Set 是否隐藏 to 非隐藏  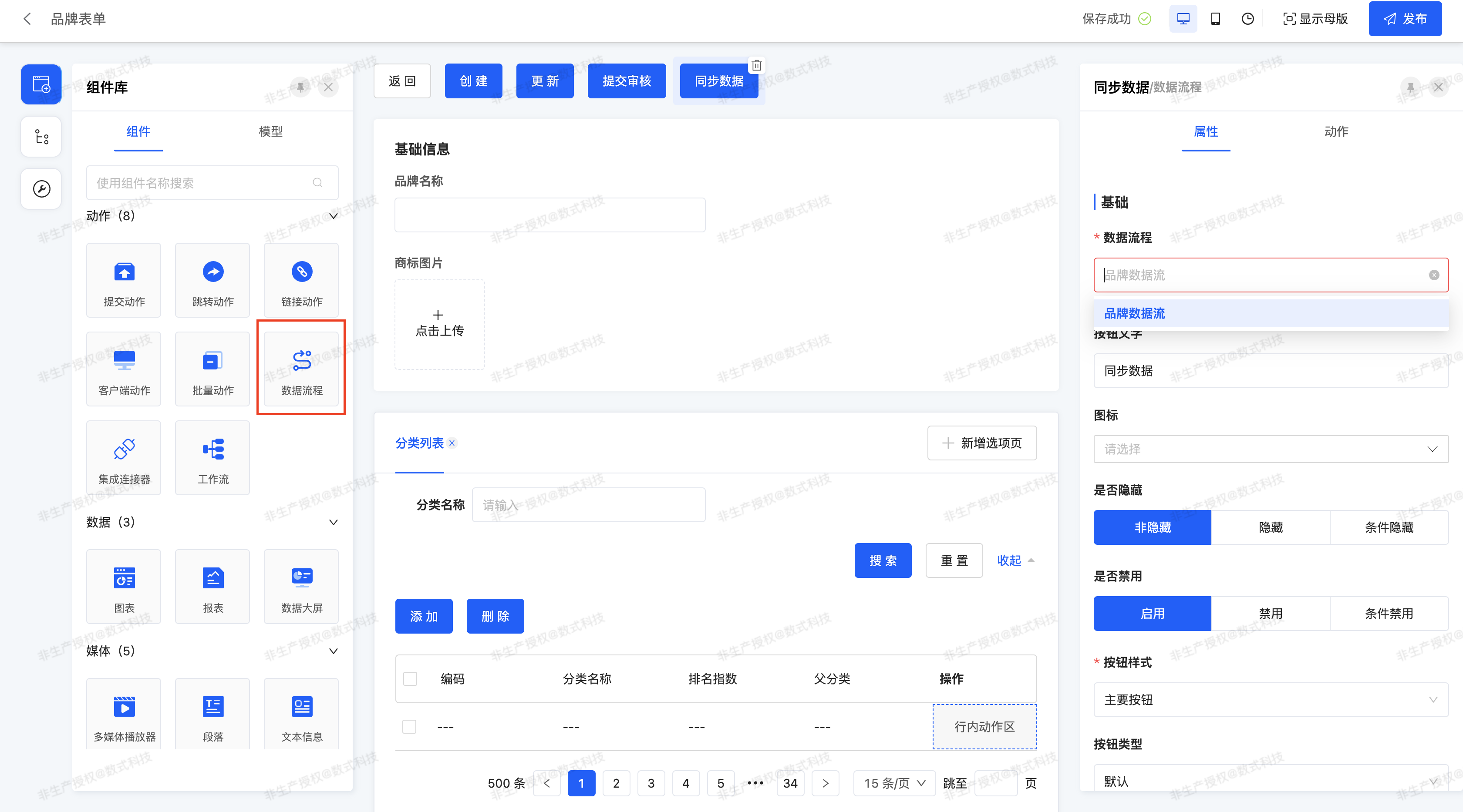(x=1153, y=527)
